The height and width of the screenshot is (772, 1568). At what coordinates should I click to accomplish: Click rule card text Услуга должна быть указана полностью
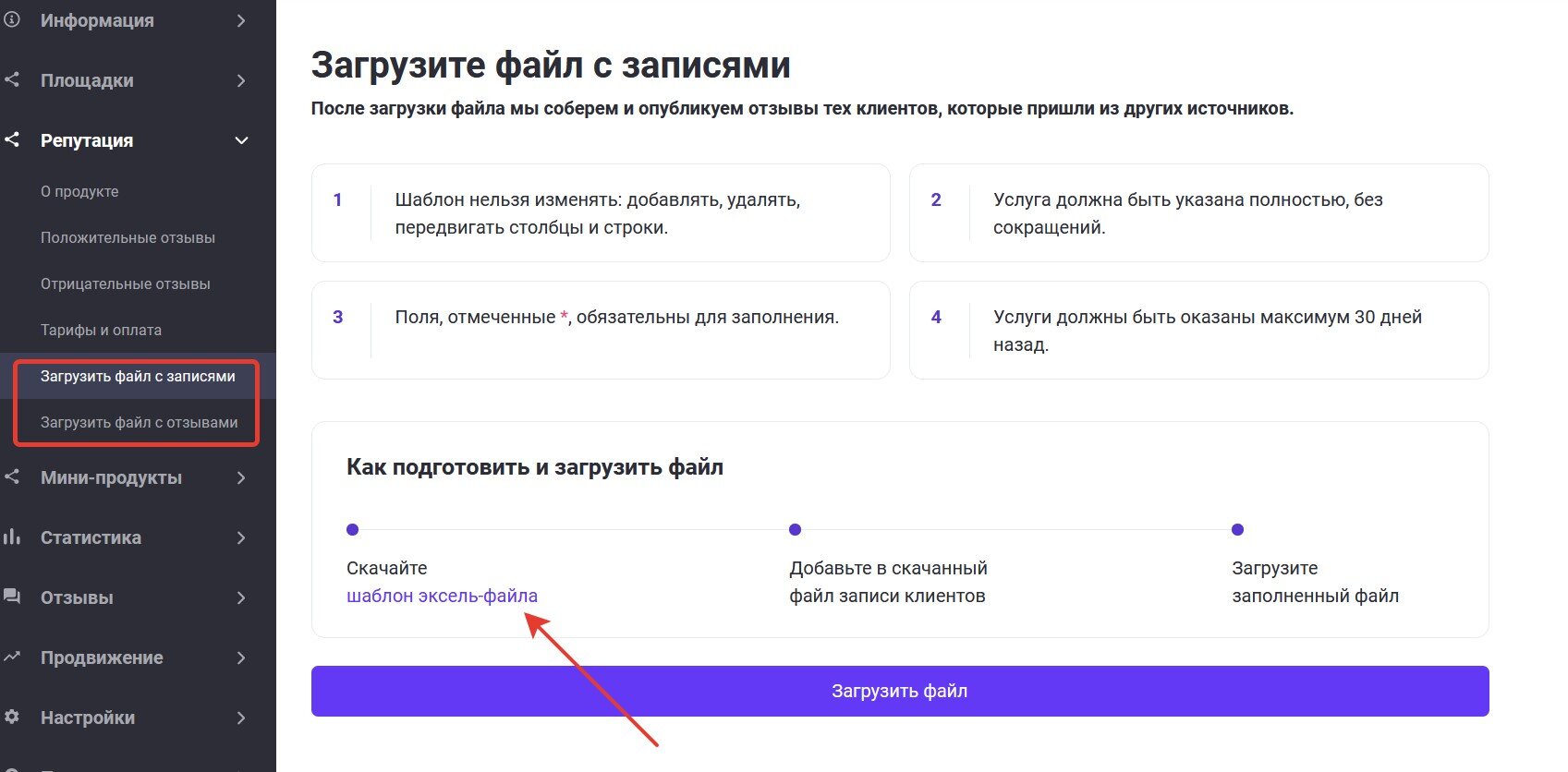click(x=1188, y=213)
